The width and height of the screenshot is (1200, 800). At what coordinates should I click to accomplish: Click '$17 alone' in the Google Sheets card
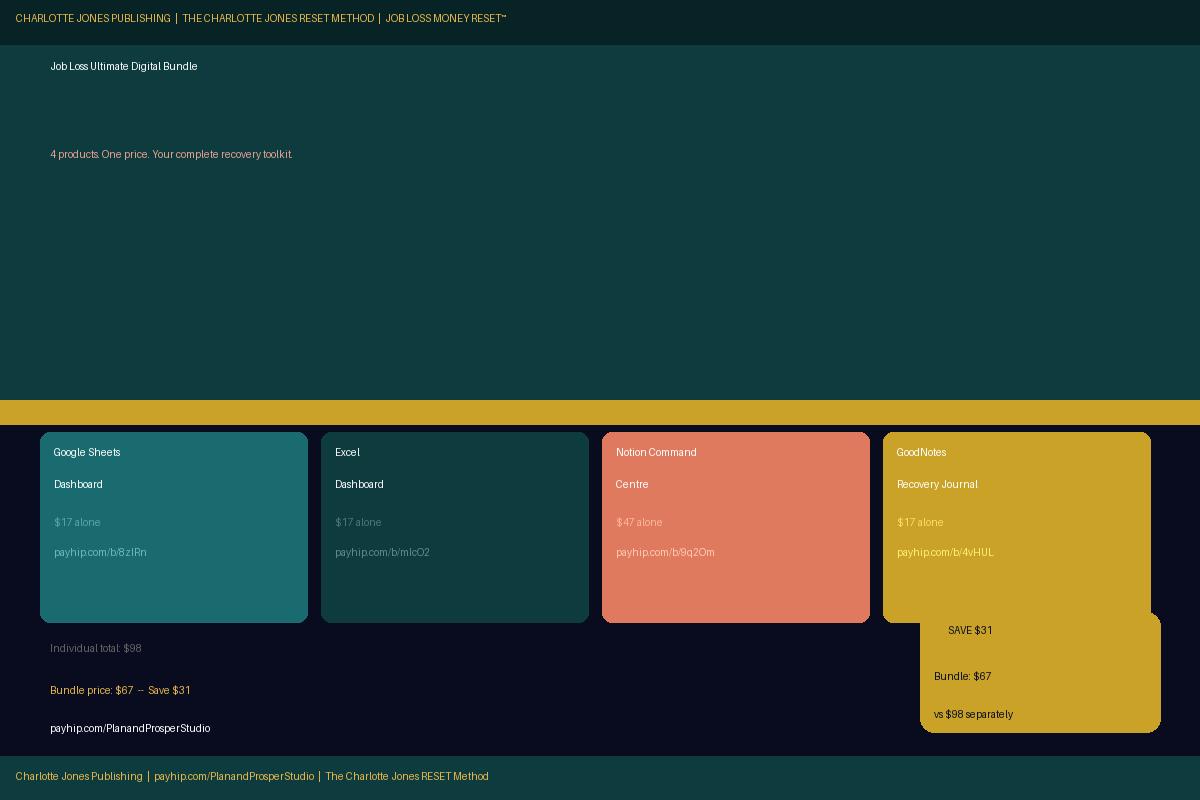pyautogui.click(x=77, y=522)
